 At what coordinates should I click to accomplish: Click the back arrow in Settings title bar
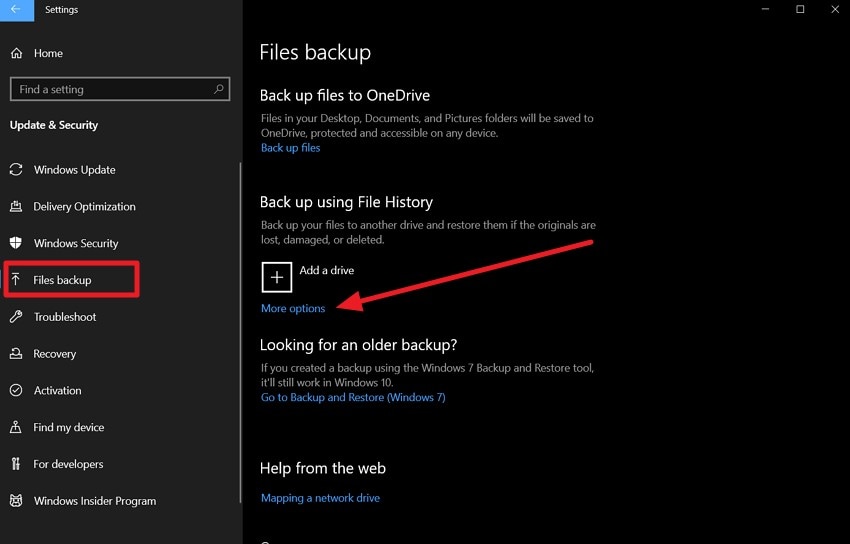(16, 10)
